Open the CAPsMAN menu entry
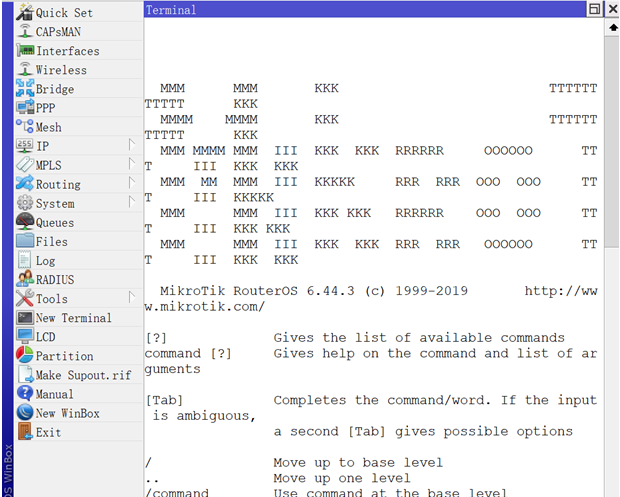620x497 pixels. 58,32
